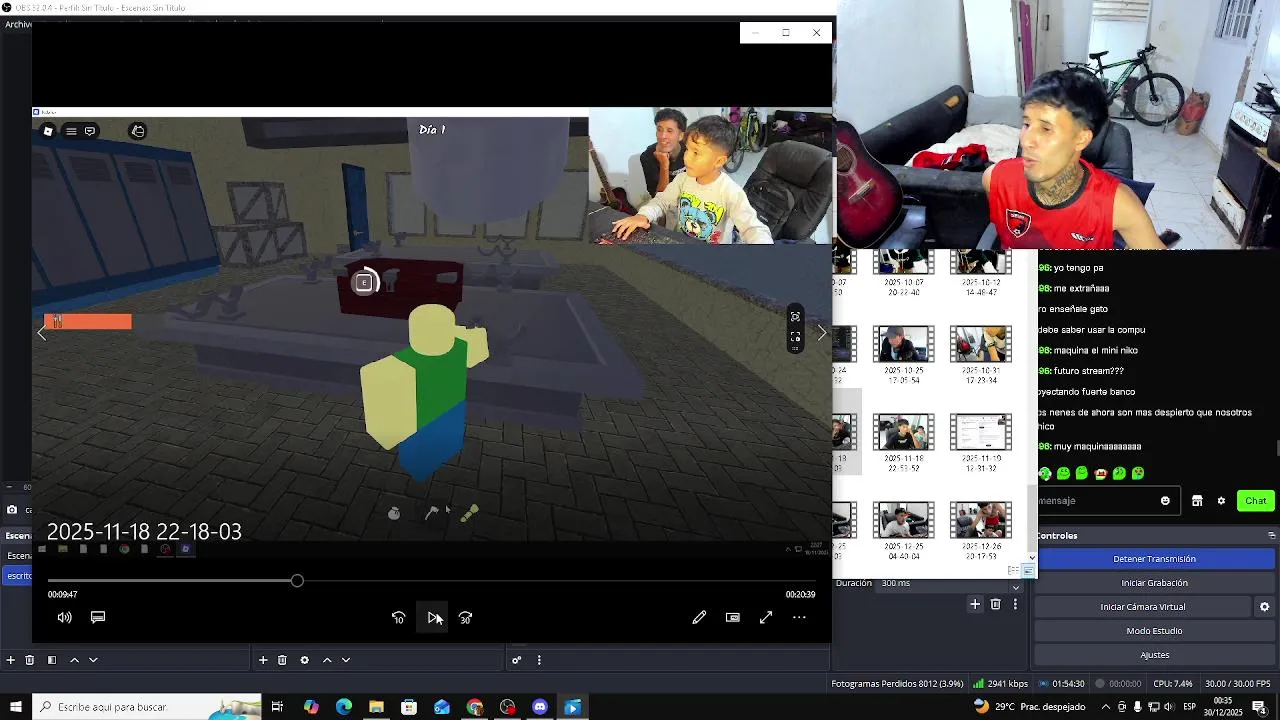
Task: Click Detener Transmisión button
Action: pos(1154,559)
